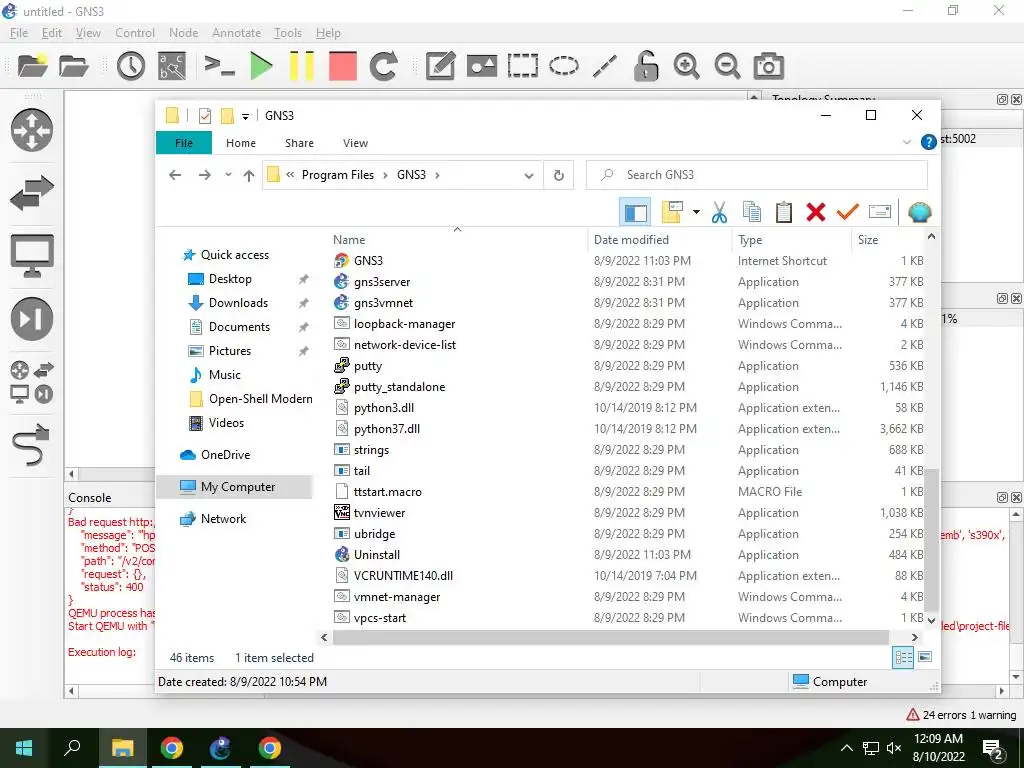Click the screenshot camera icon
This screenshot has height=768, width=1024.
[768, 66]
